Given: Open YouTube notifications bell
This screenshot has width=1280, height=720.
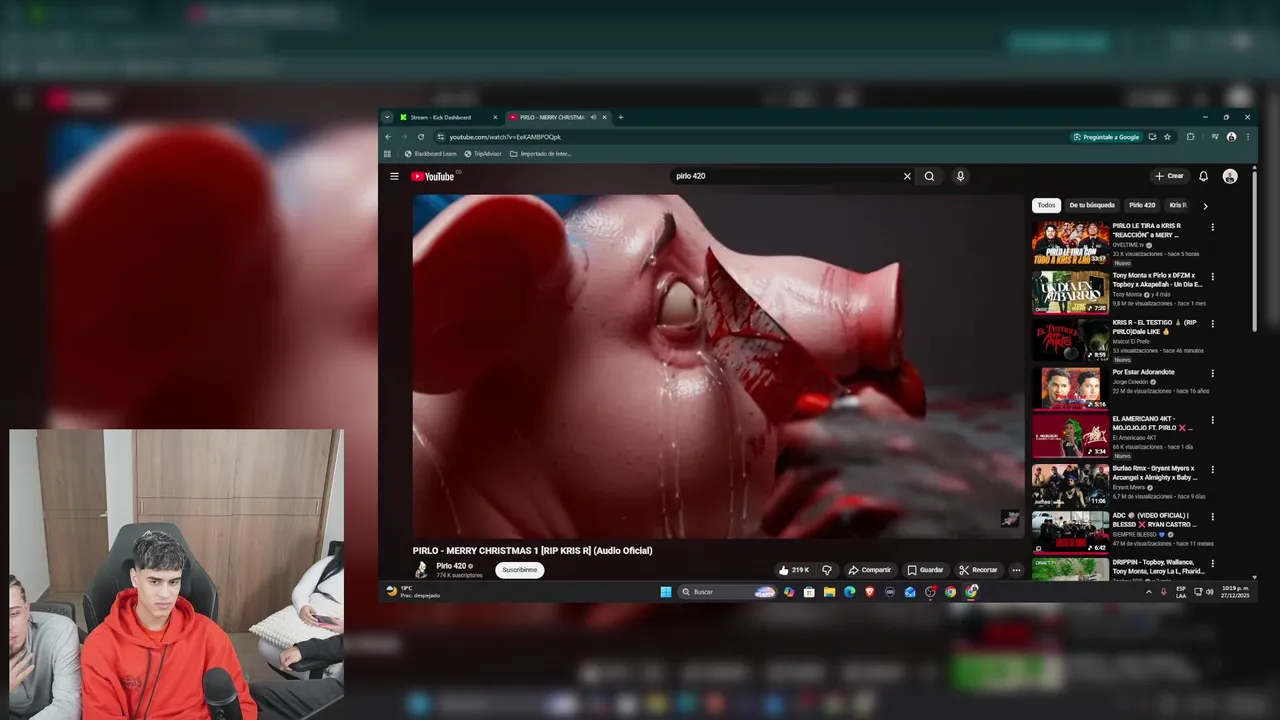Looking at the screenshot, I should point(1203,176).
